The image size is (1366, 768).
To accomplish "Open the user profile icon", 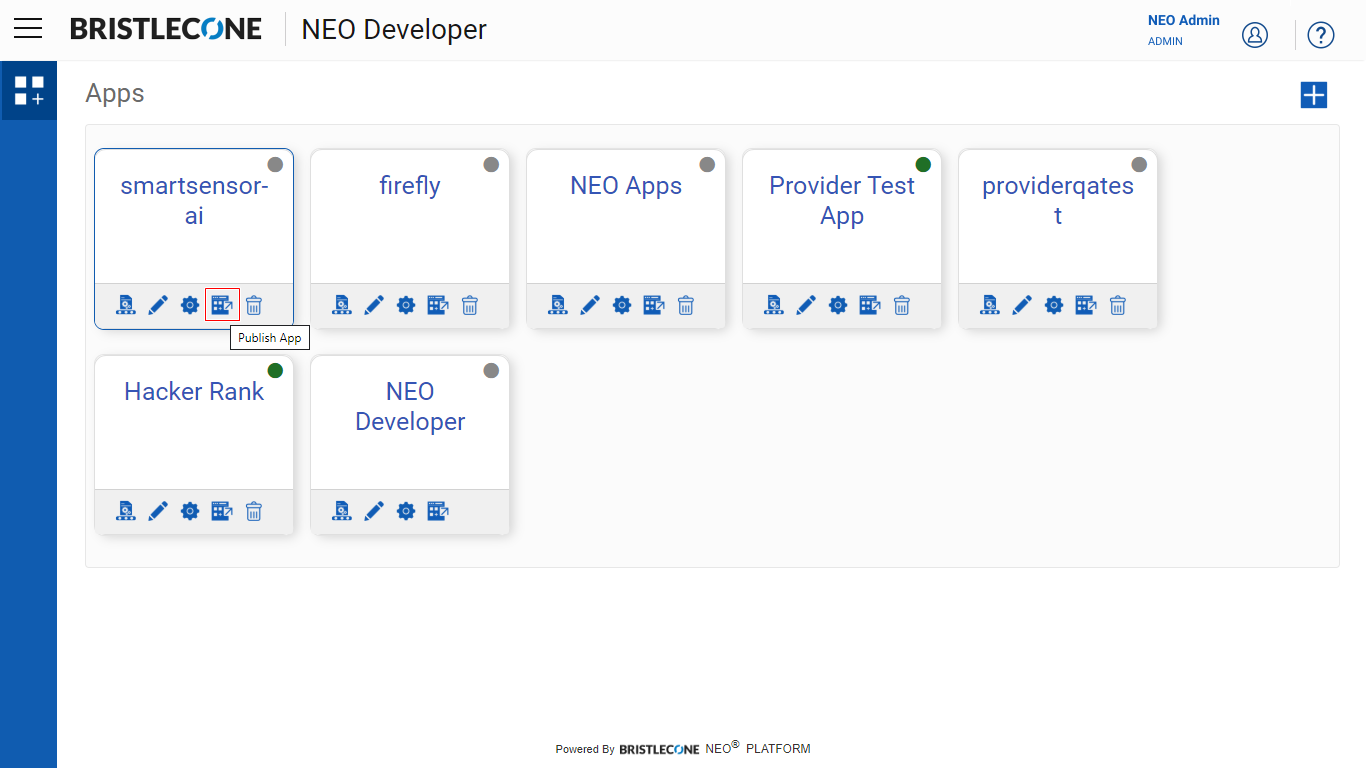I will coord(1255,35).
